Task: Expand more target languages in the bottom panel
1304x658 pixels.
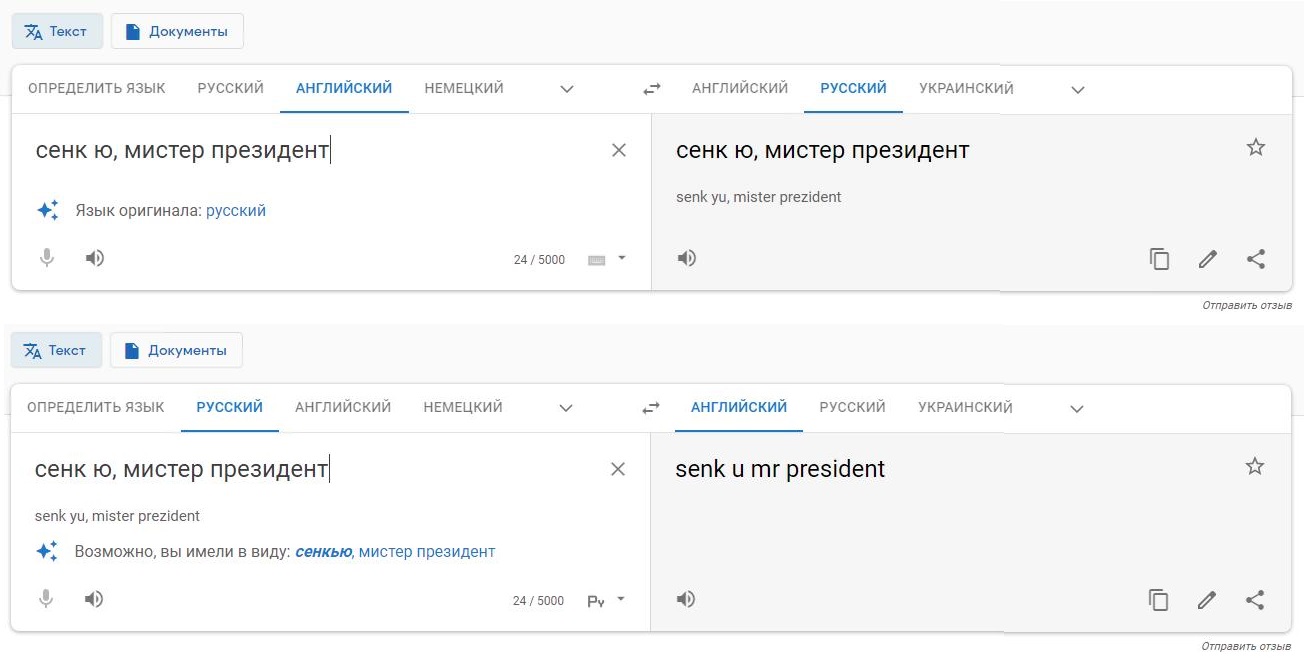Action: coord(1077,408)
